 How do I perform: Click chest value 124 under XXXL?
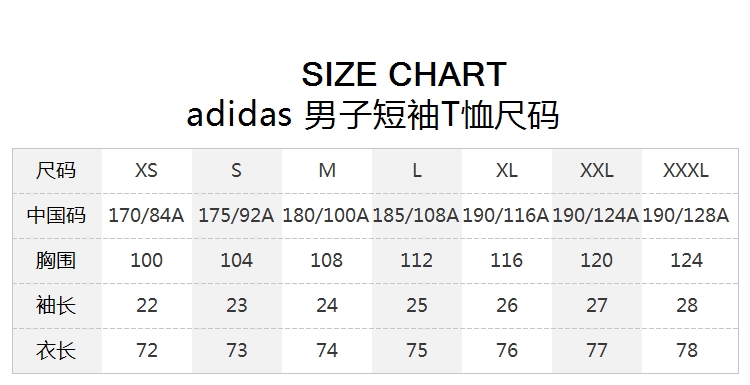pos(686,260)
